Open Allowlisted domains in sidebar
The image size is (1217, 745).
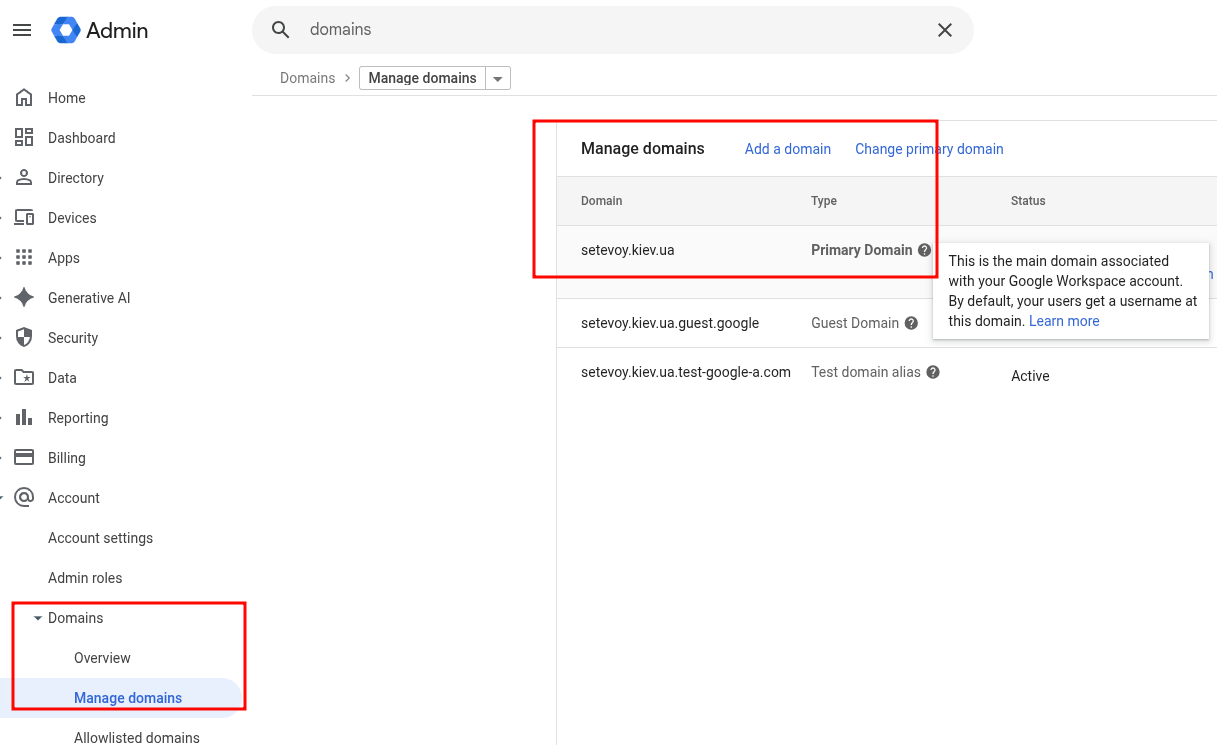pyautogui.click(x=136, y=737)
